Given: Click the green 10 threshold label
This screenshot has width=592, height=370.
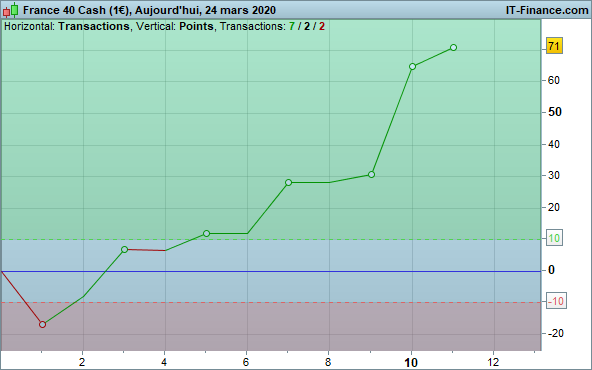Looking at the screenshot, I should point(554,238).
